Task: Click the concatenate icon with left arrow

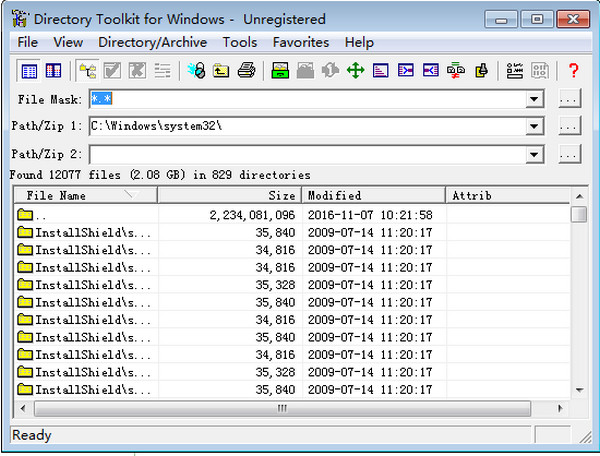Action: pos(430,71)
